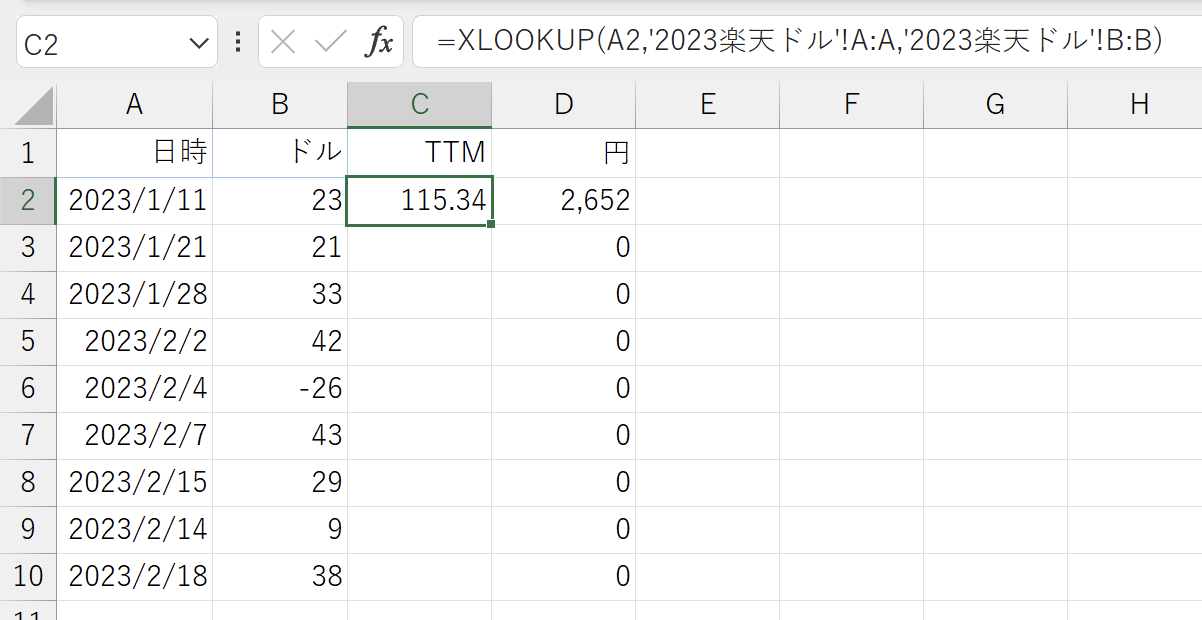Expand the Name Box dropdown arrow
Screen dimensions: 1202x620
(x=197, y=43)
